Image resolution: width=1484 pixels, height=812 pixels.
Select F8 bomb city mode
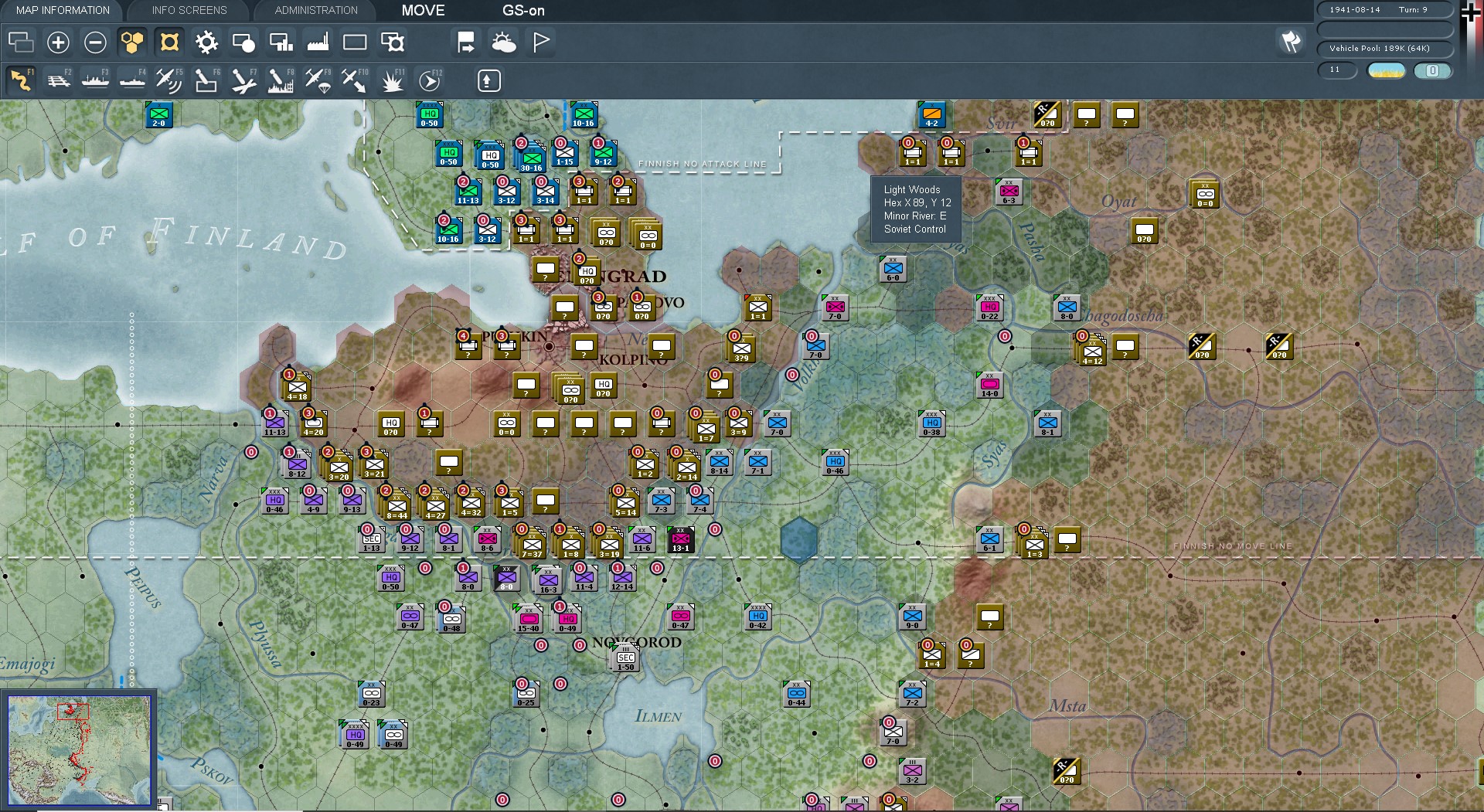point(281,80)
